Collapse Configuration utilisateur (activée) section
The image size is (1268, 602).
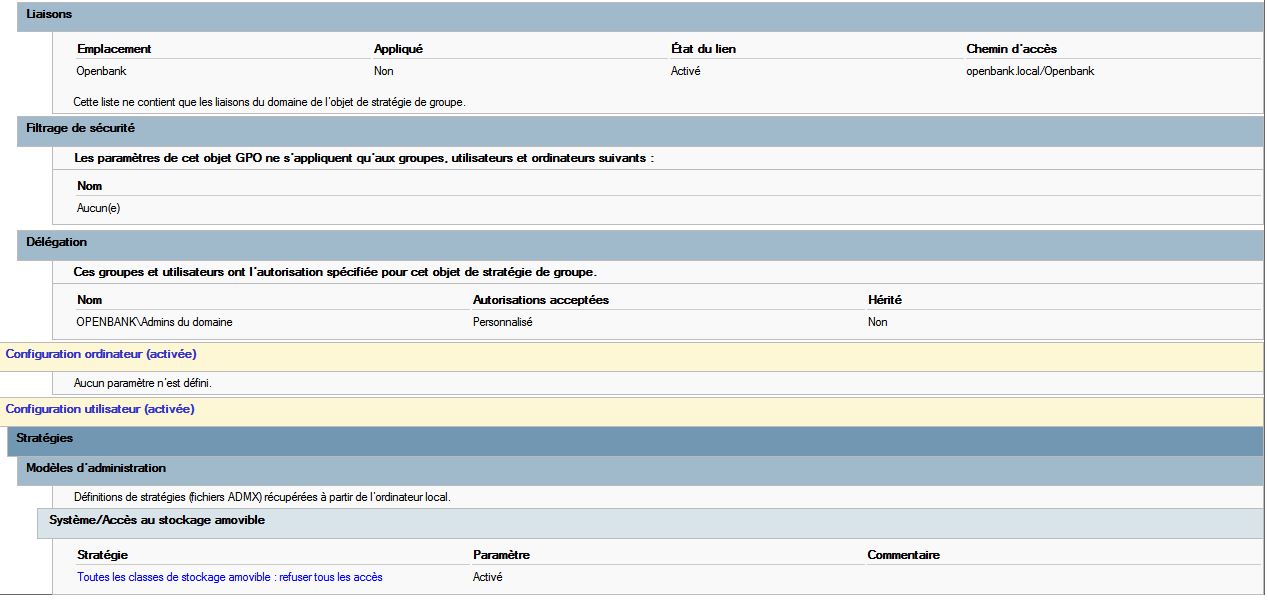click(100, 409)
